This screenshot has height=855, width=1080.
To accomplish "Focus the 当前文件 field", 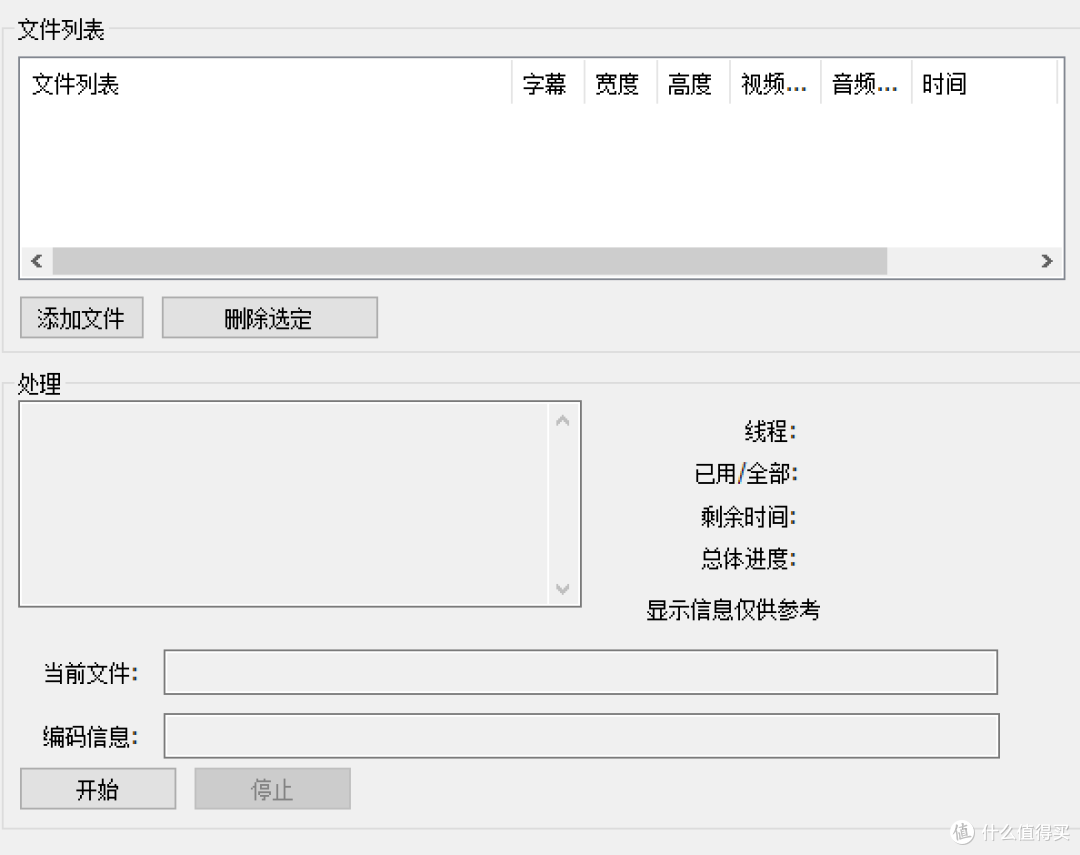I will (x=581, y=672).
